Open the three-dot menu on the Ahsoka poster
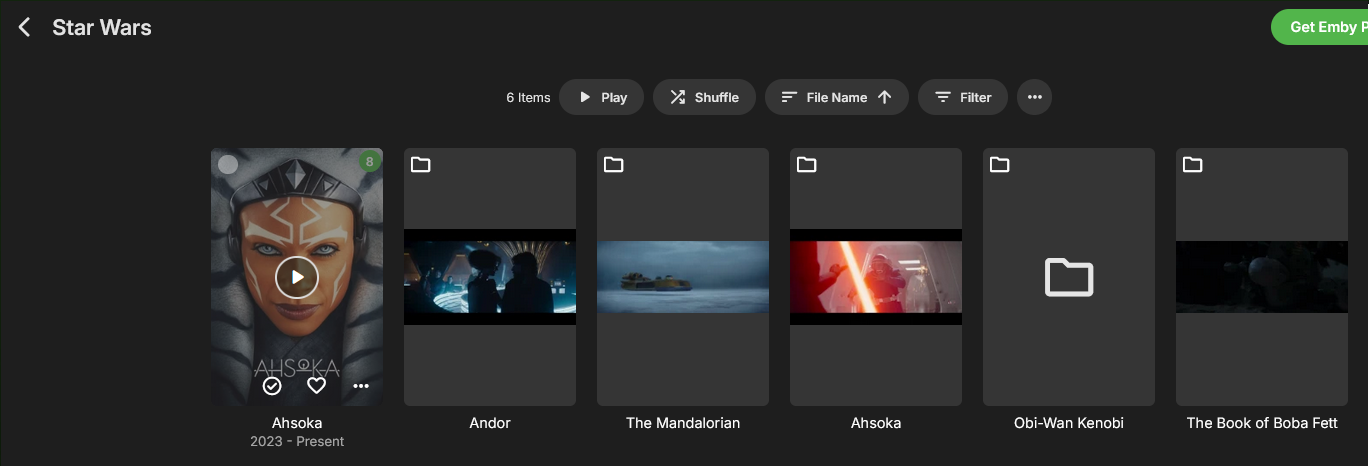The image size is (1369, 466). coord(361,386)
